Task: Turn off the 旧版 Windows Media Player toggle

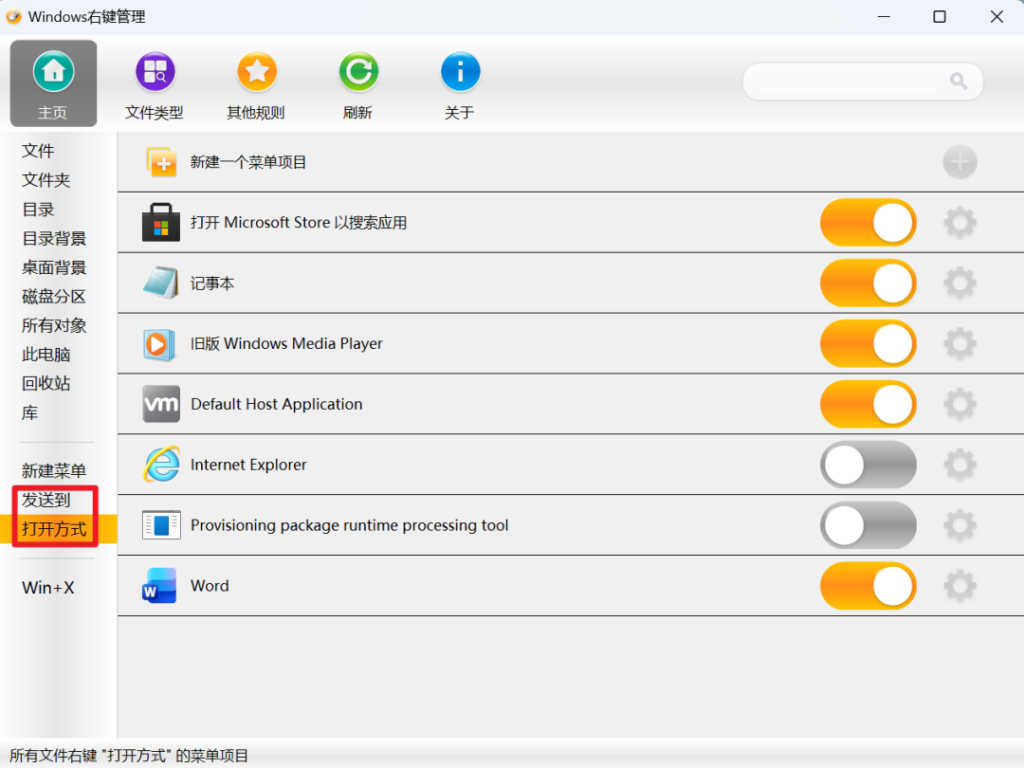Action: pos(868,344)
